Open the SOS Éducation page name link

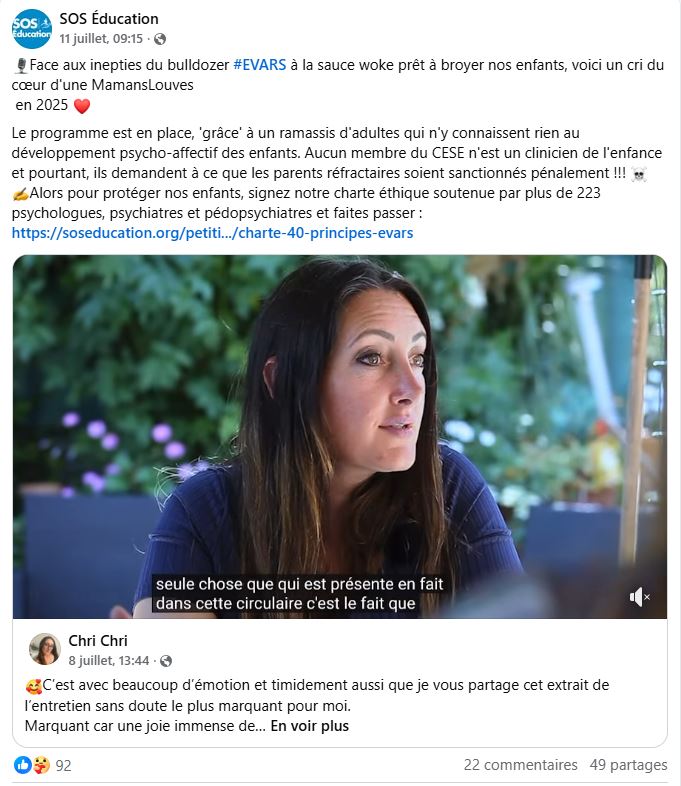point(109,19)
